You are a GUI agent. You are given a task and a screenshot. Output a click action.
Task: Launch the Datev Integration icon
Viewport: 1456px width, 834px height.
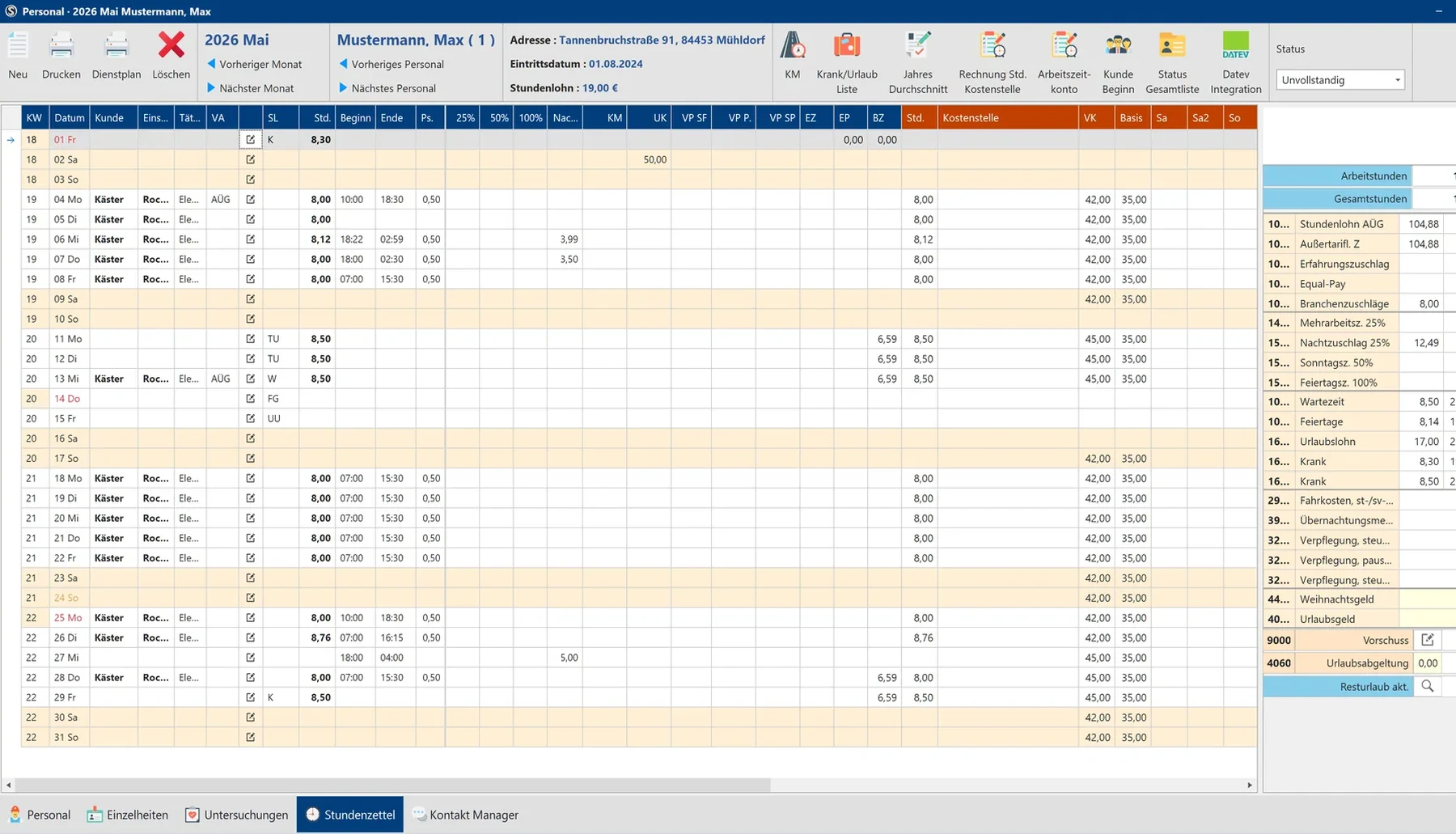(x=1236, y=45)
